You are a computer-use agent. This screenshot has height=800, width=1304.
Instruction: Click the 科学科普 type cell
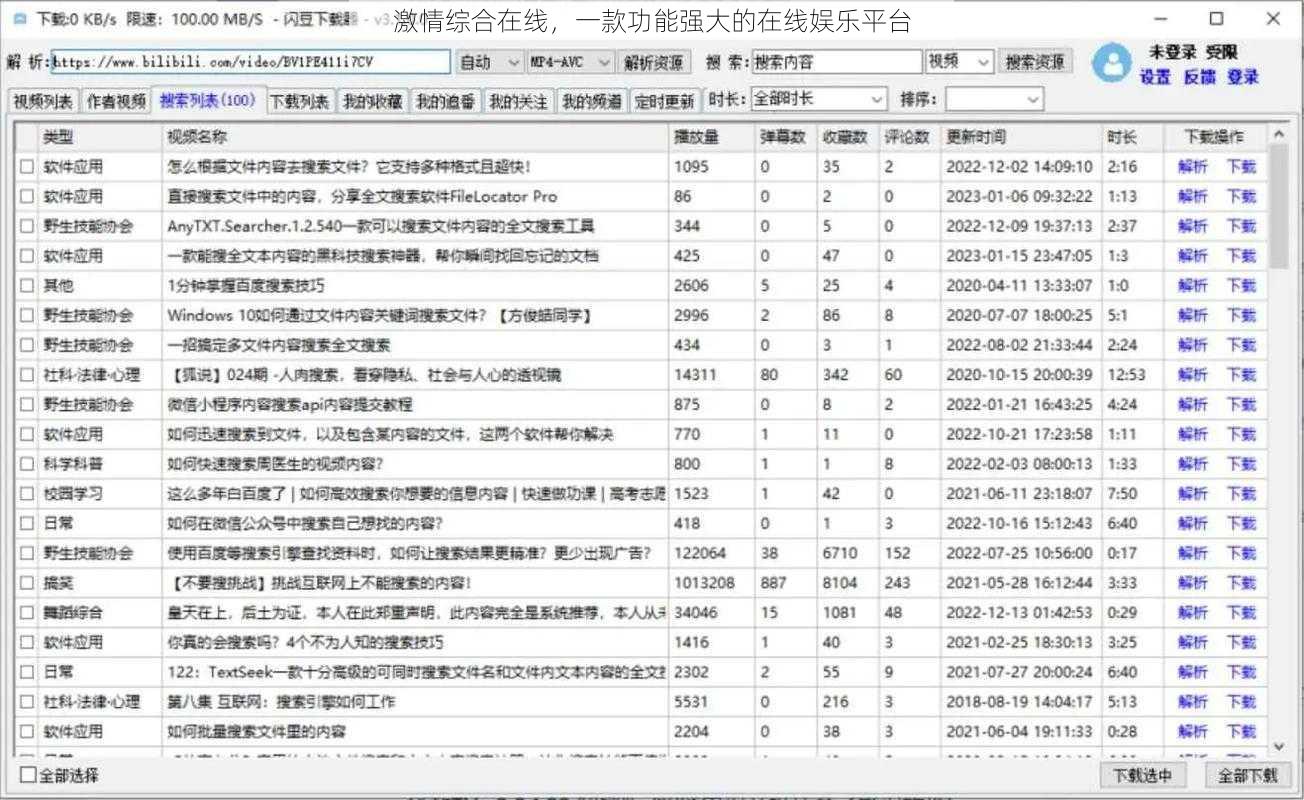click(73, 464)
